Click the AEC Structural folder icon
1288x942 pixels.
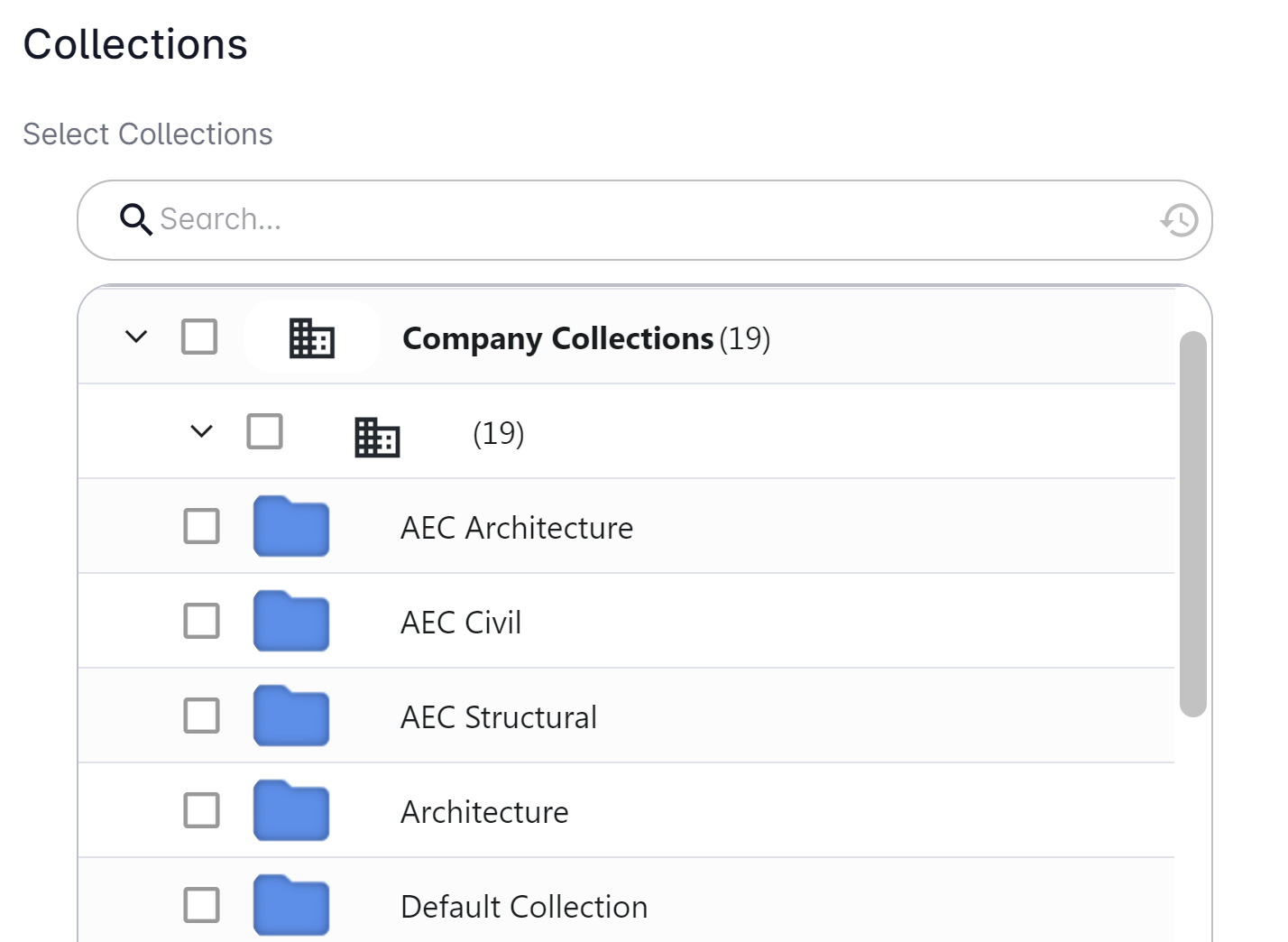coord(291,716)
